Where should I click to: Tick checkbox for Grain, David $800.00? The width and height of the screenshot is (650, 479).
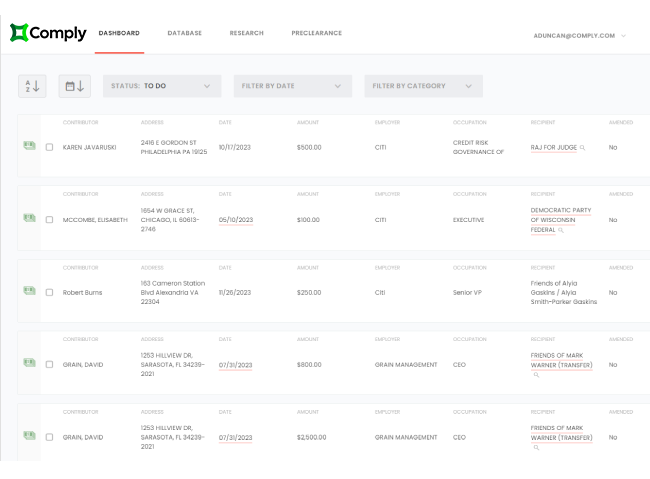click(49, 365)
